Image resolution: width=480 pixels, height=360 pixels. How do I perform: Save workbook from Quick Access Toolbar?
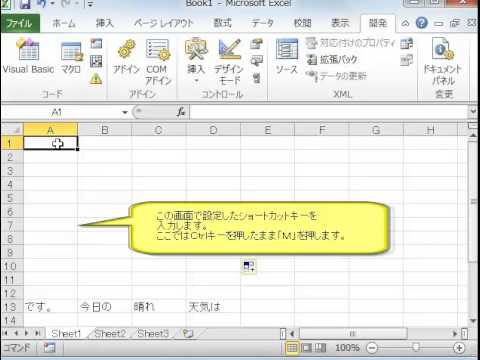point(25,4)
